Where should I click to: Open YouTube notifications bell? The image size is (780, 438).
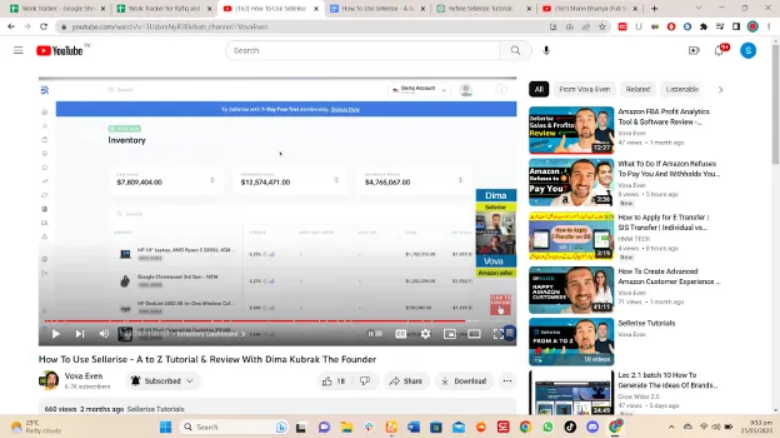[720, 50]
